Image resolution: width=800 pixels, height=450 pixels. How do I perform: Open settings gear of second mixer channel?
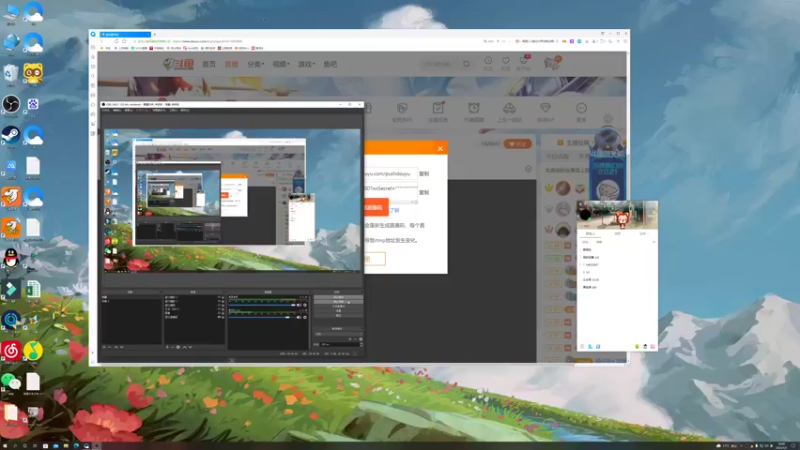[305, 317]
